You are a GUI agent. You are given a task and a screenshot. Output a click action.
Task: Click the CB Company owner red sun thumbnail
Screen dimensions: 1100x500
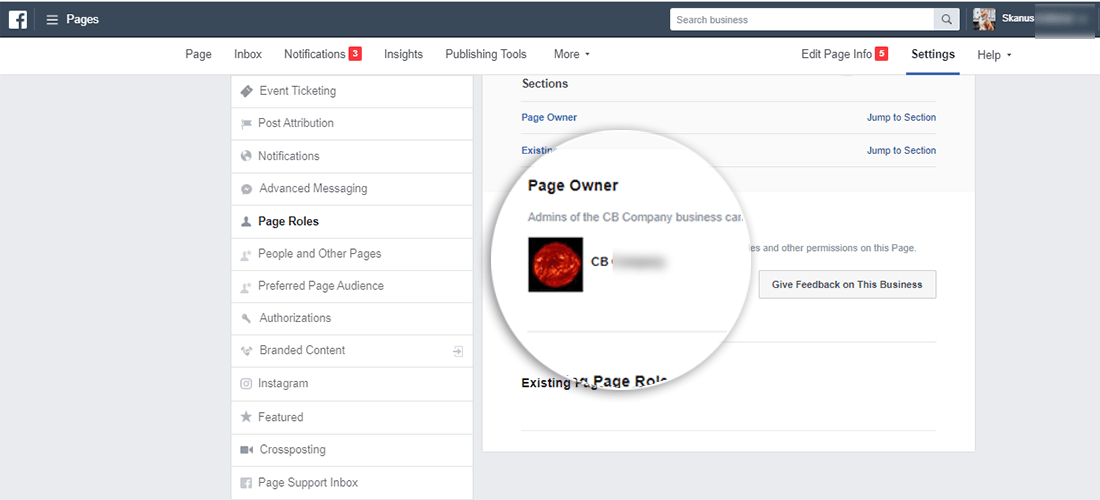tap(556, 264)
